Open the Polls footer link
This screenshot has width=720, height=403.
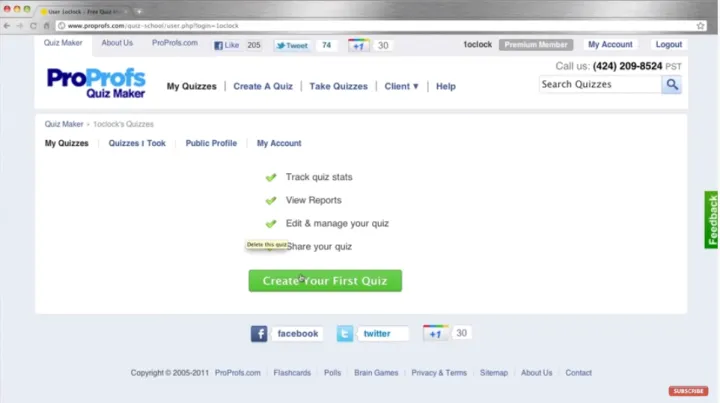click(x=332, y=373)
